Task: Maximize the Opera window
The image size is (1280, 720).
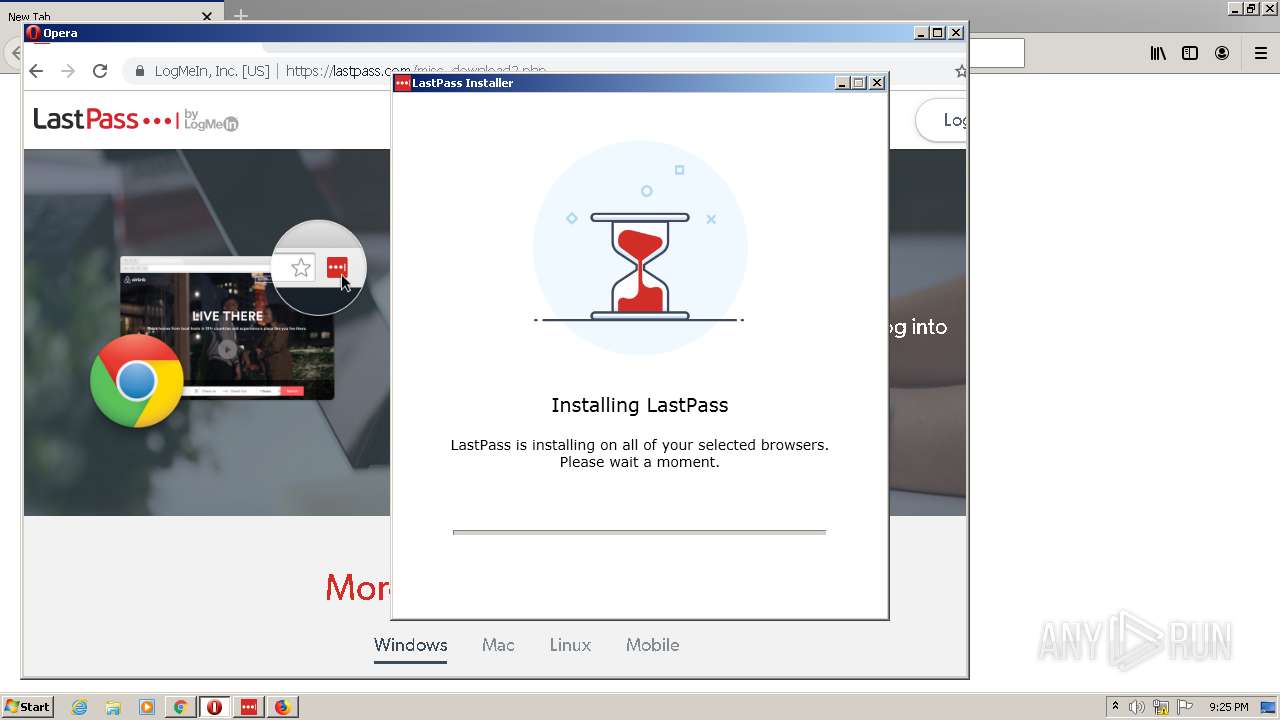Action: point(938,33)
